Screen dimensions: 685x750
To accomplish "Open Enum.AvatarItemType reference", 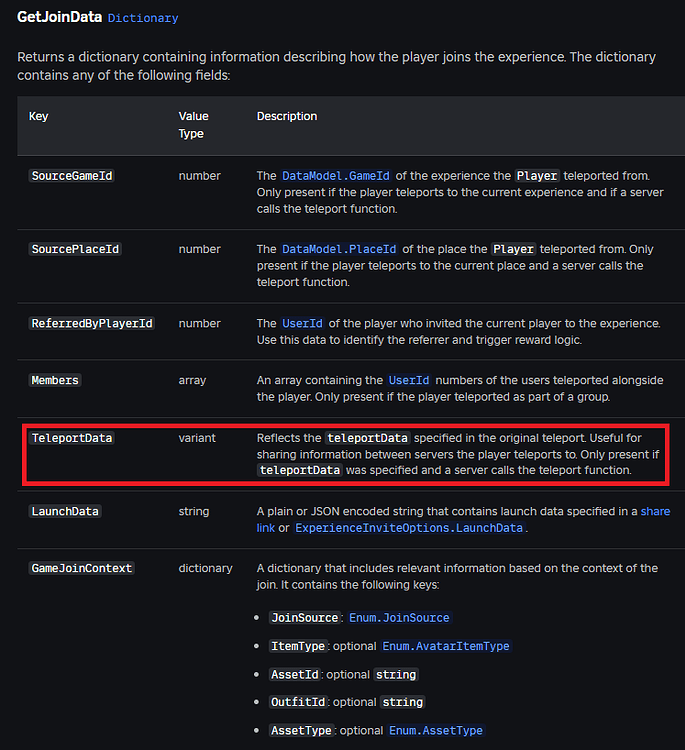I will coord(446,646).
